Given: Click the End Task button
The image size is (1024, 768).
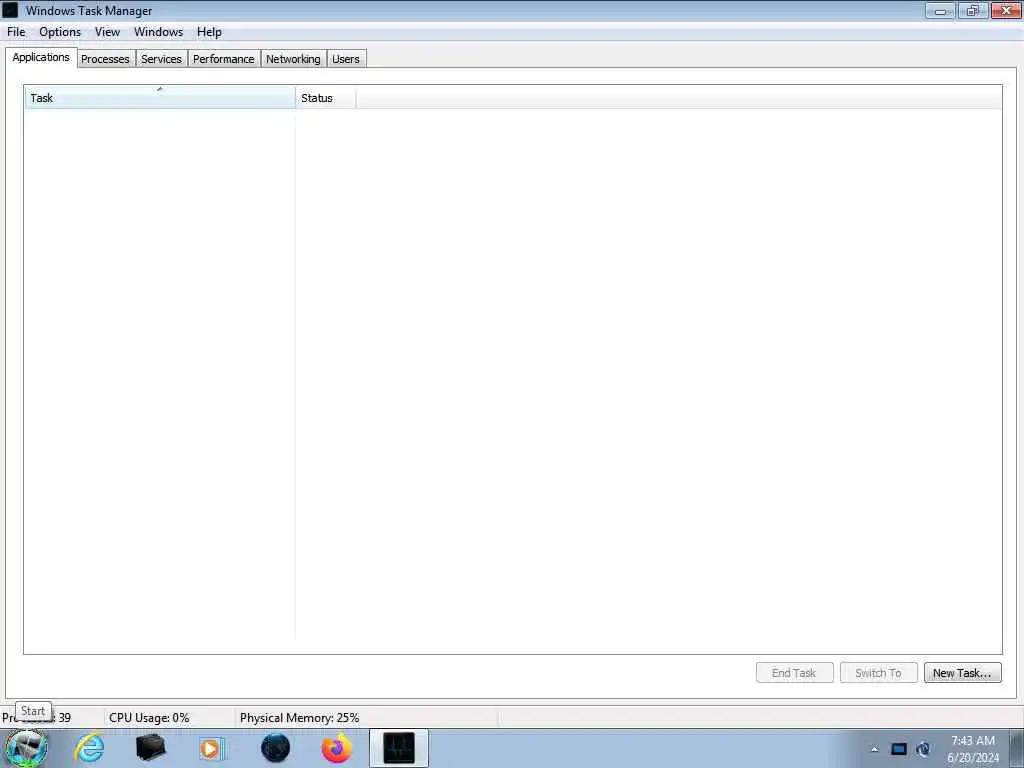Looking at the screenshot, I should pyautogui.click(x=794, y=673).
